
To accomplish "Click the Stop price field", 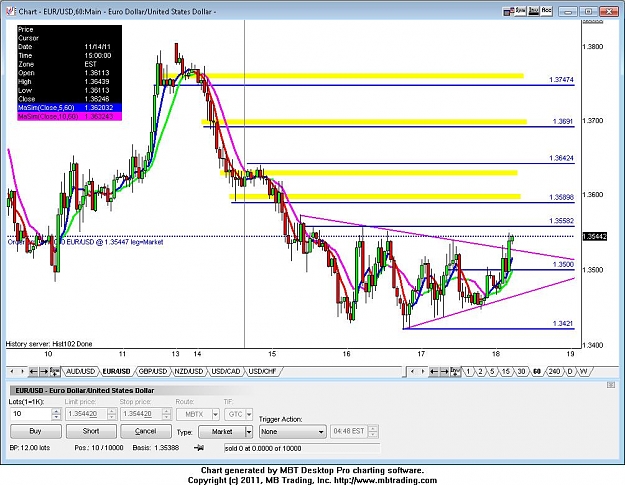I will [x=141, y=414].
